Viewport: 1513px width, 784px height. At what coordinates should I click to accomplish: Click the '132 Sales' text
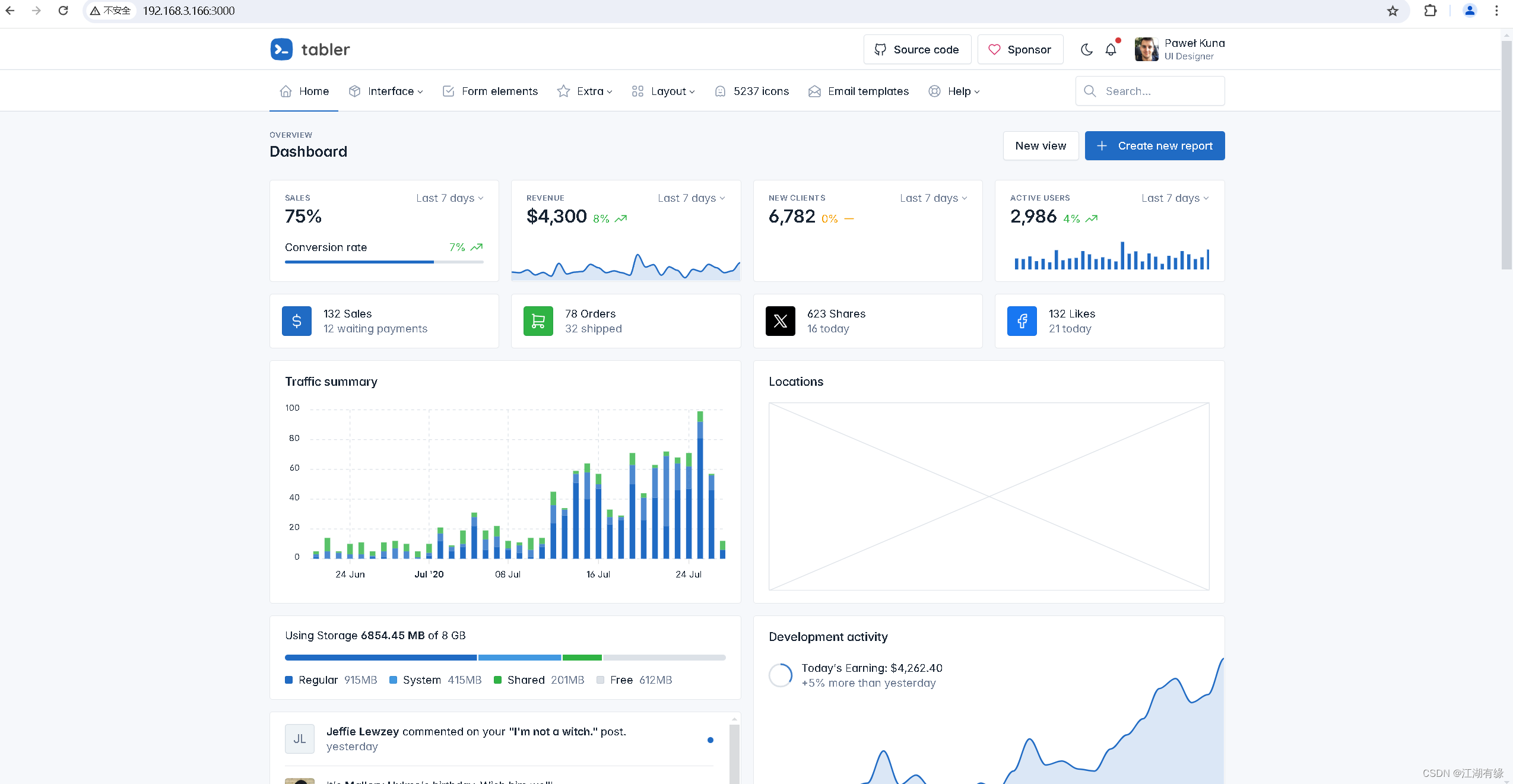pyautogui.click(x=347, y=313)
